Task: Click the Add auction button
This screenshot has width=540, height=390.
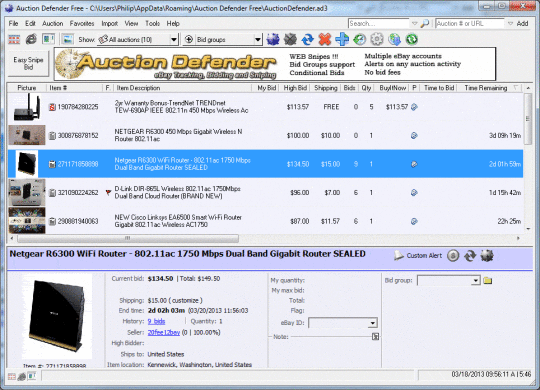Action: (x=522, y=23)
